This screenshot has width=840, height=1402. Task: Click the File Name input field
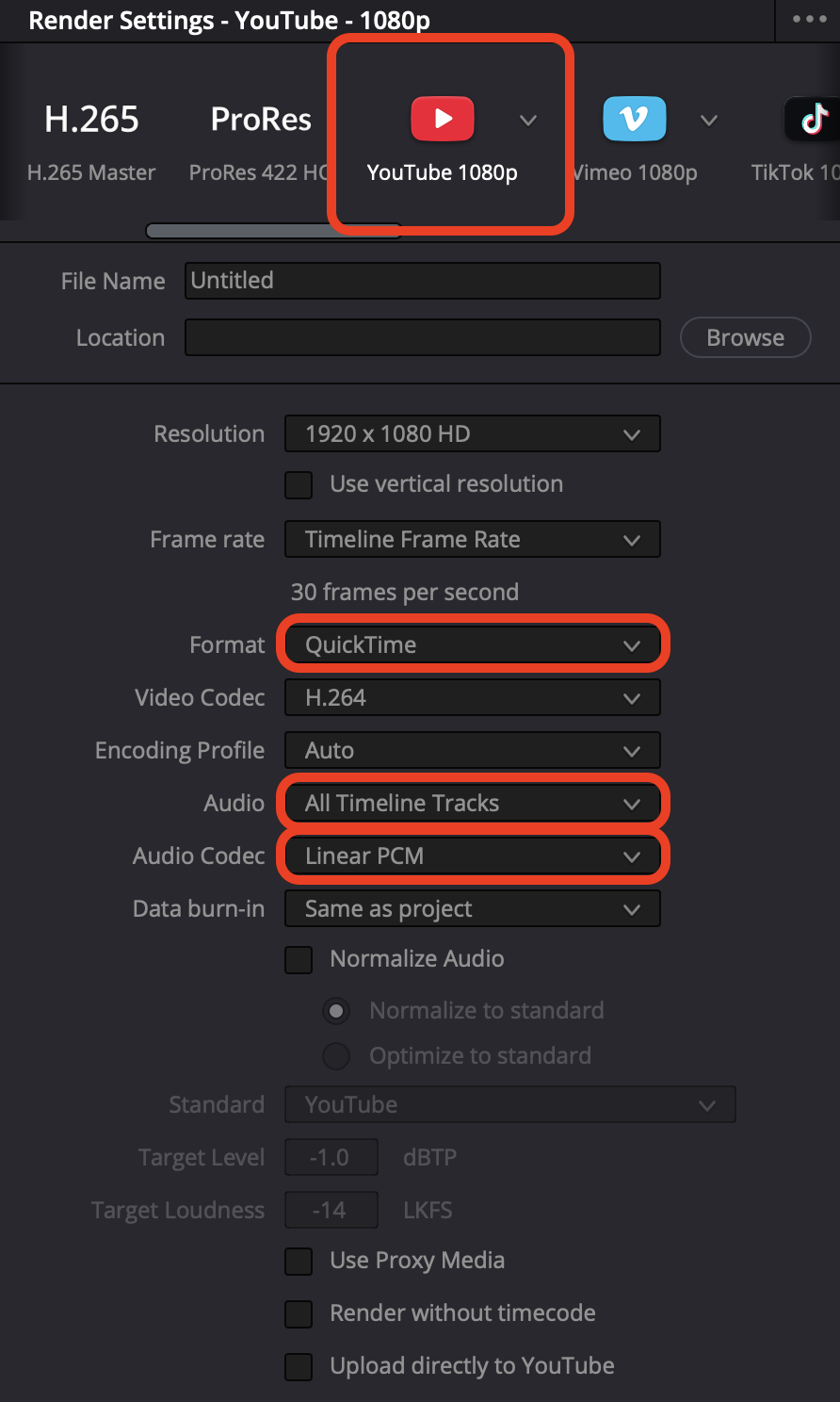coord(422,281)
